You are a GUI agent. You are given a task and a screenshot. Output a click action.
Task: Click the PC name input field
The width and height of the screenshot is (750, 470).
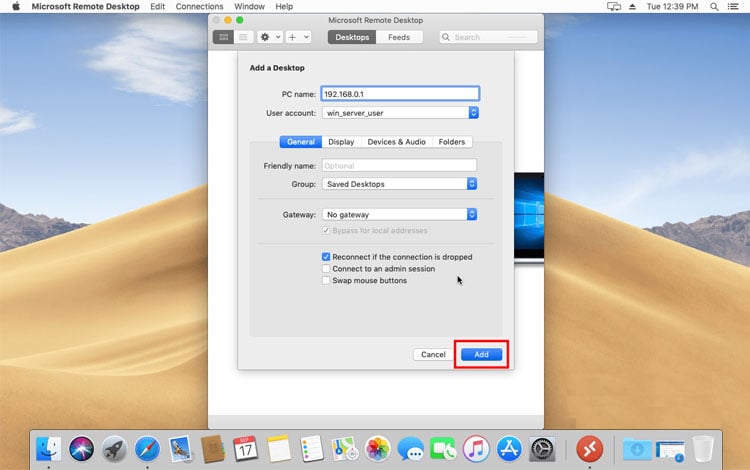(x=400, y=94)
